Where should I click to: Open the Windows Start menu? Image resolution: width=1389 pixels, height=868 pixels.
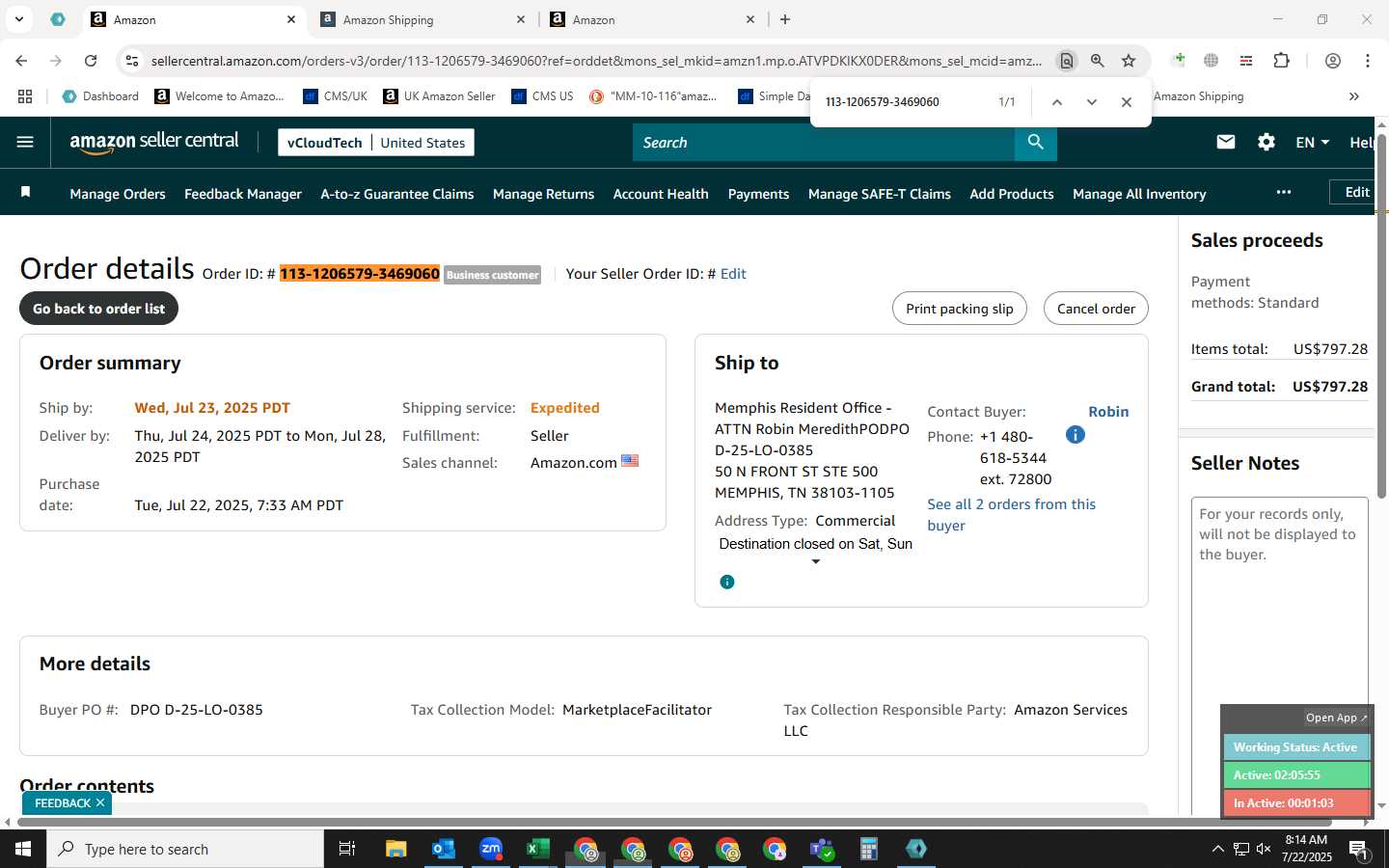(23, 849)
